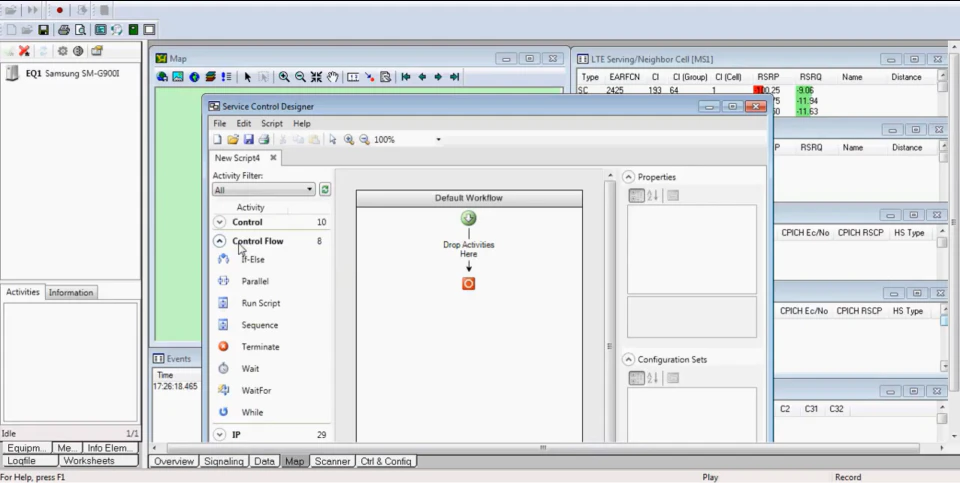This screenshot has width=960, height=483.
Task: Select the If-Else activity
Action: [252, 260]
